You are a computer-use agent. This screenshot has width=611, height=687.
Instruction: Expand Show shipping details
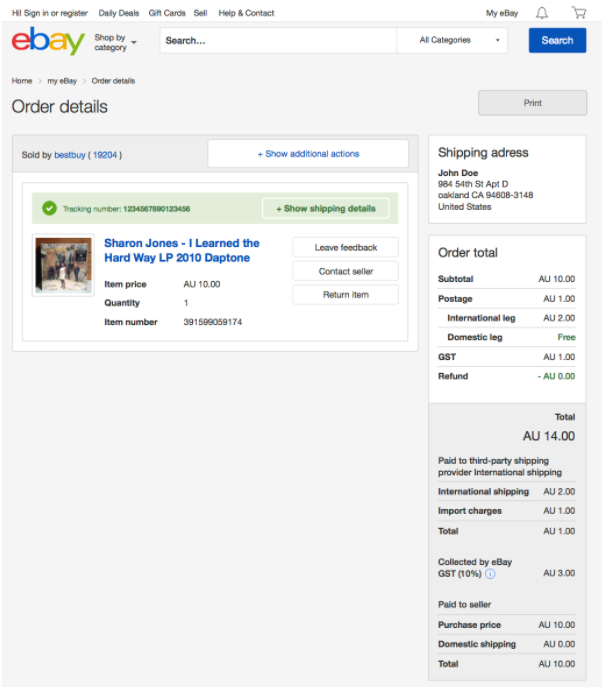(x=325, y=209)
